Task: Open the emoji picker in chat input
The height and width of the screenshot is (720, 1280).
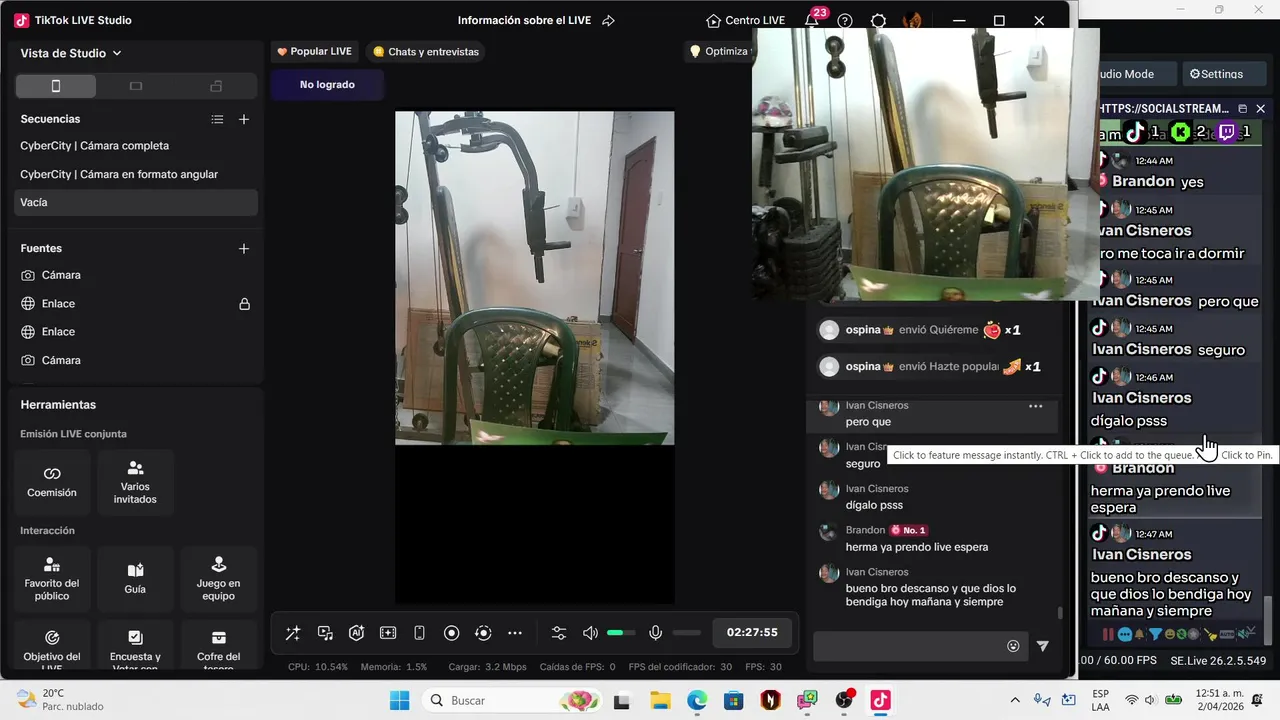Action: tap(1013, 646)
